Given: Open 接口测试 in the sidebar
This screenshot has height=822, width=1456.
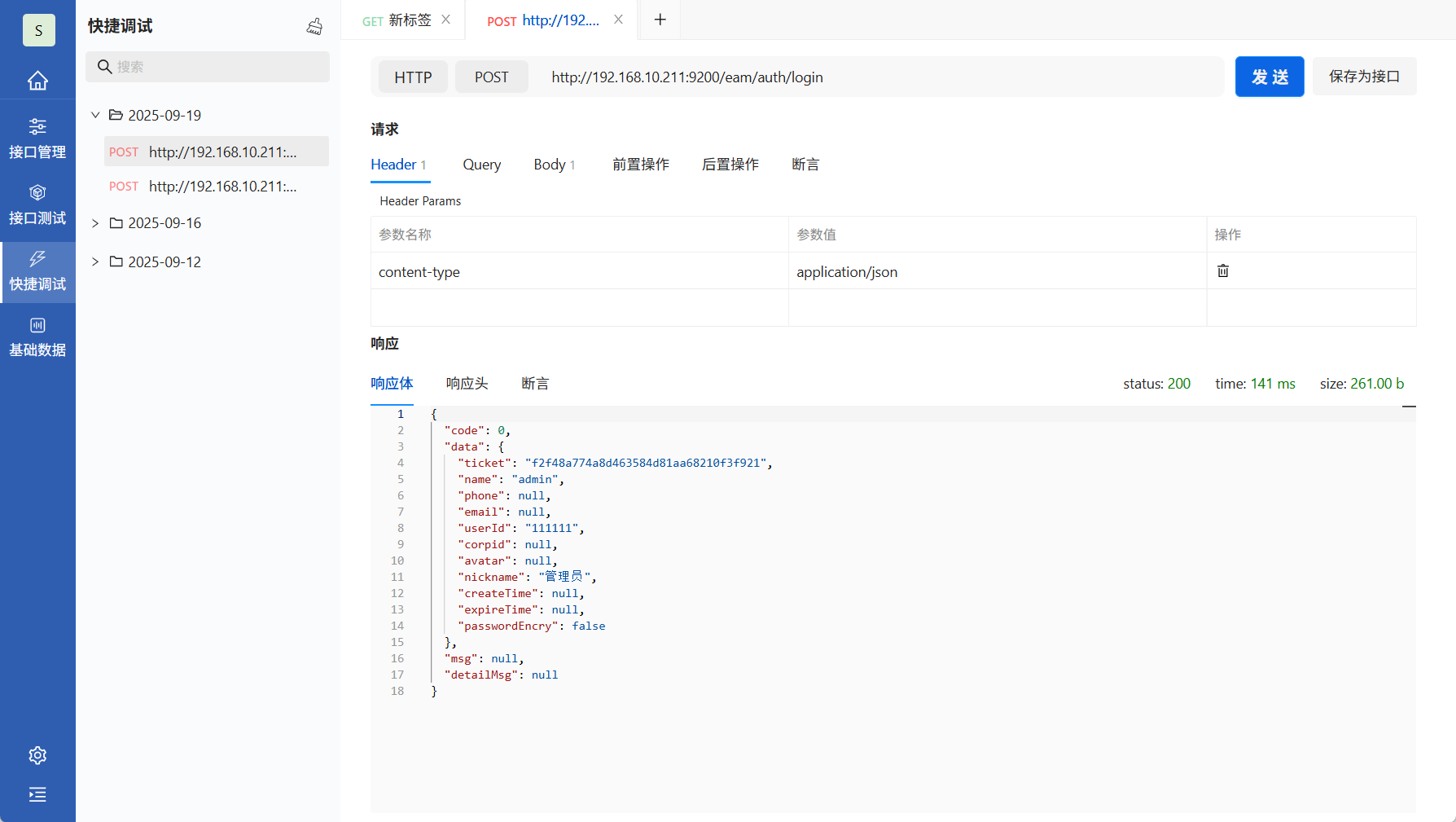Looking at the screenshot, I should (37, 204).
